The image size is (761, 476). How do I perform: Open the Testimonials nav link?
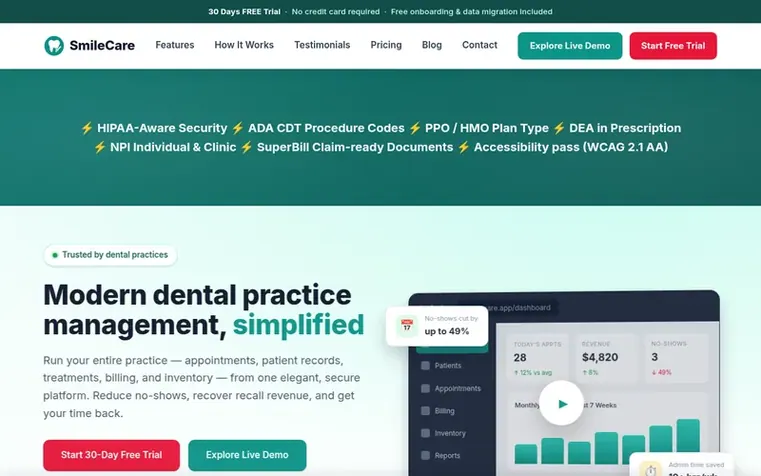tap(322, 45)
